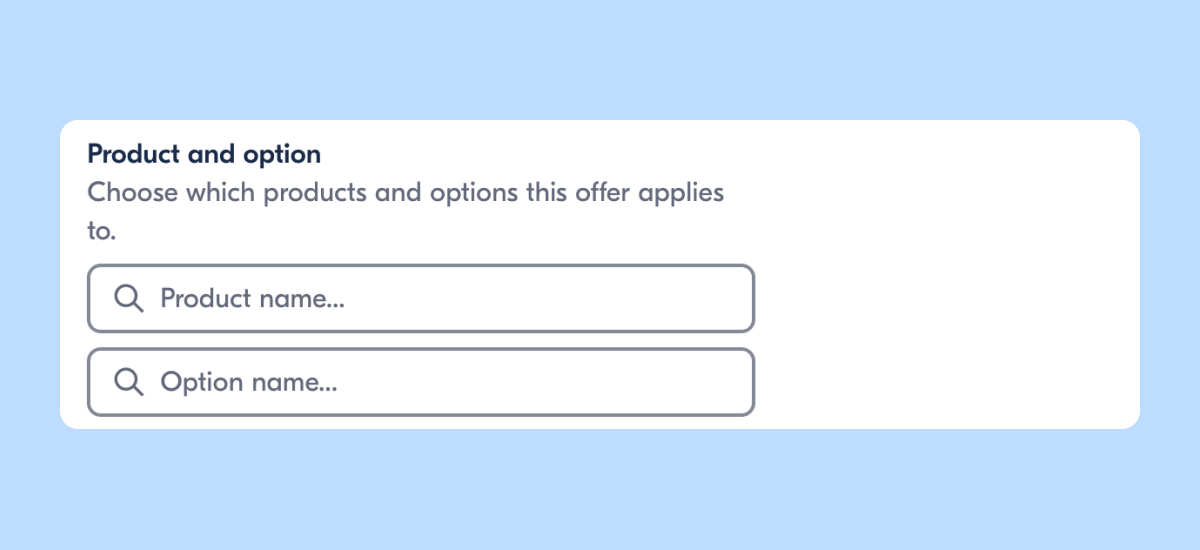The image size is (1200, 550).
Task: Tap the magnifying glass beside Option name
Action: coord(128,382)
